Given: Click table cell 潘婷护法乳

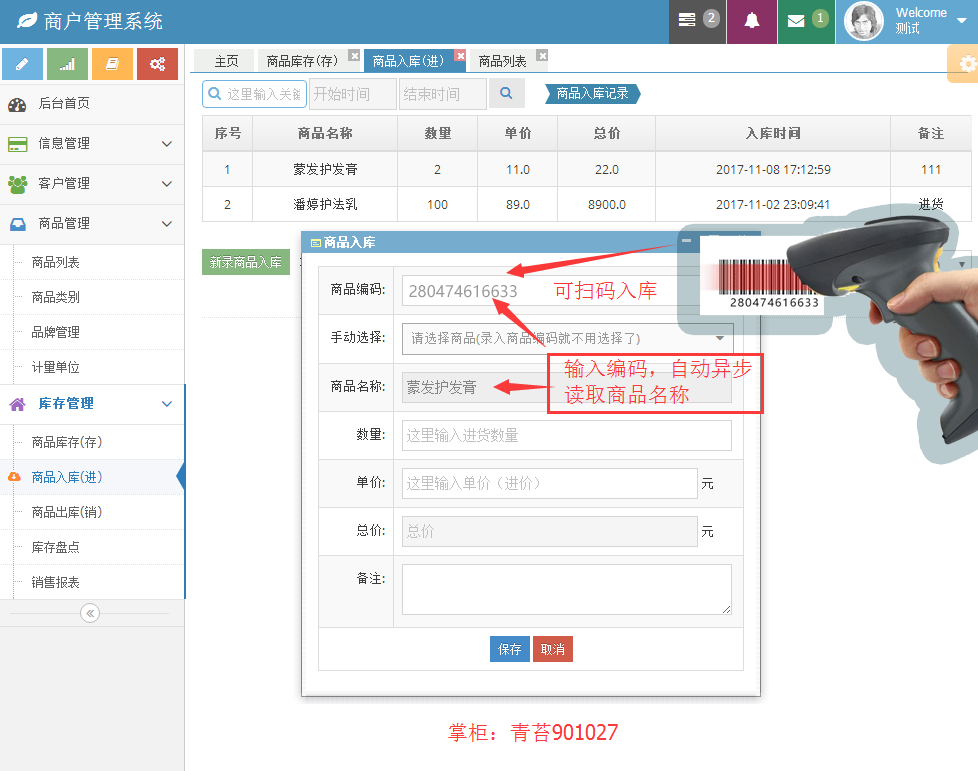Looking at the screenshot, I should pos(325,205).
